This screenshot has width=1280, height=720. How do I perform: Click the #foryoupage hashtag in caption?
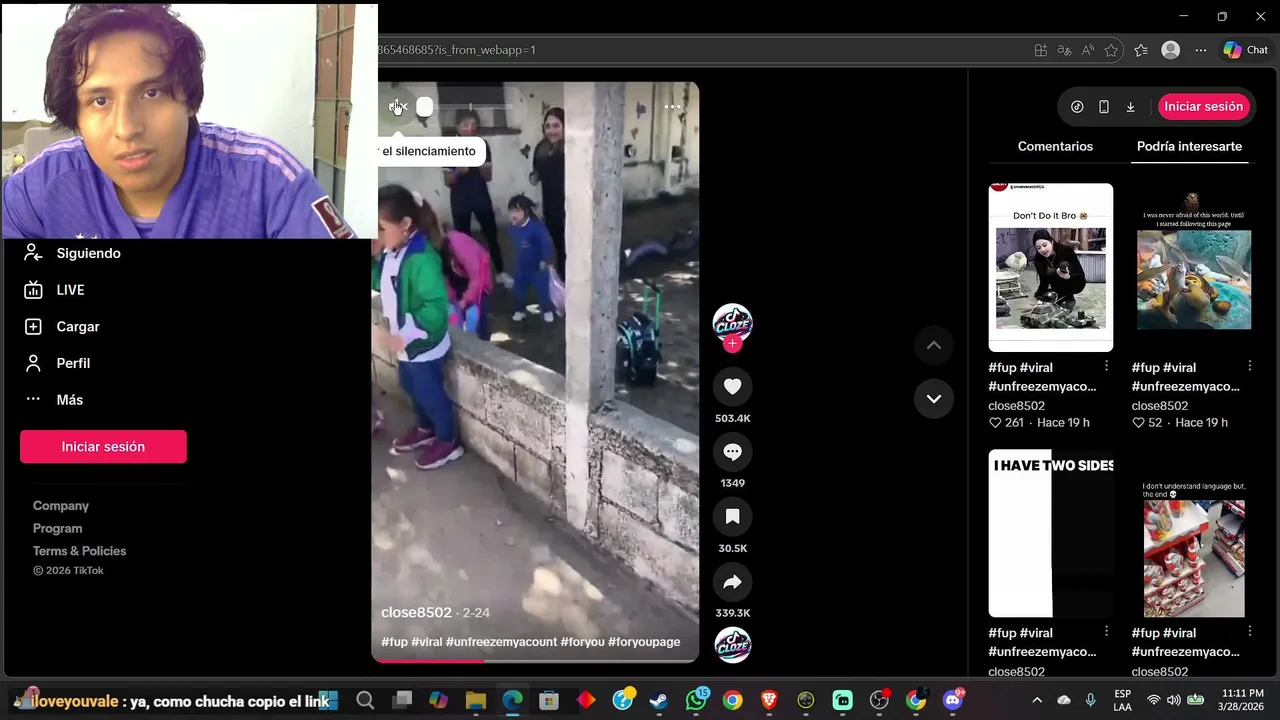tap(644, 642)
